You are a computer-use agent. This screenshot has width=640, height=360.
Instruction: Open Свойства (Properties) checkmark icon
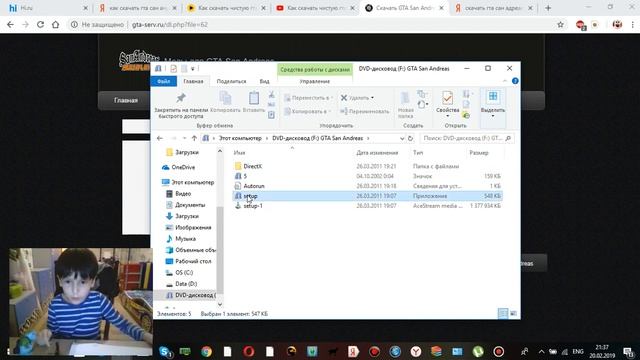click(x=447, y=98)
